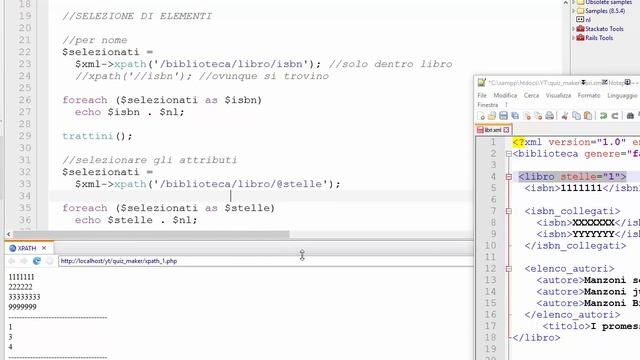This screenshot has width=640, height=360.
Task: Save the file via Notepad++ floppy icon
Action: click(503, 116)
